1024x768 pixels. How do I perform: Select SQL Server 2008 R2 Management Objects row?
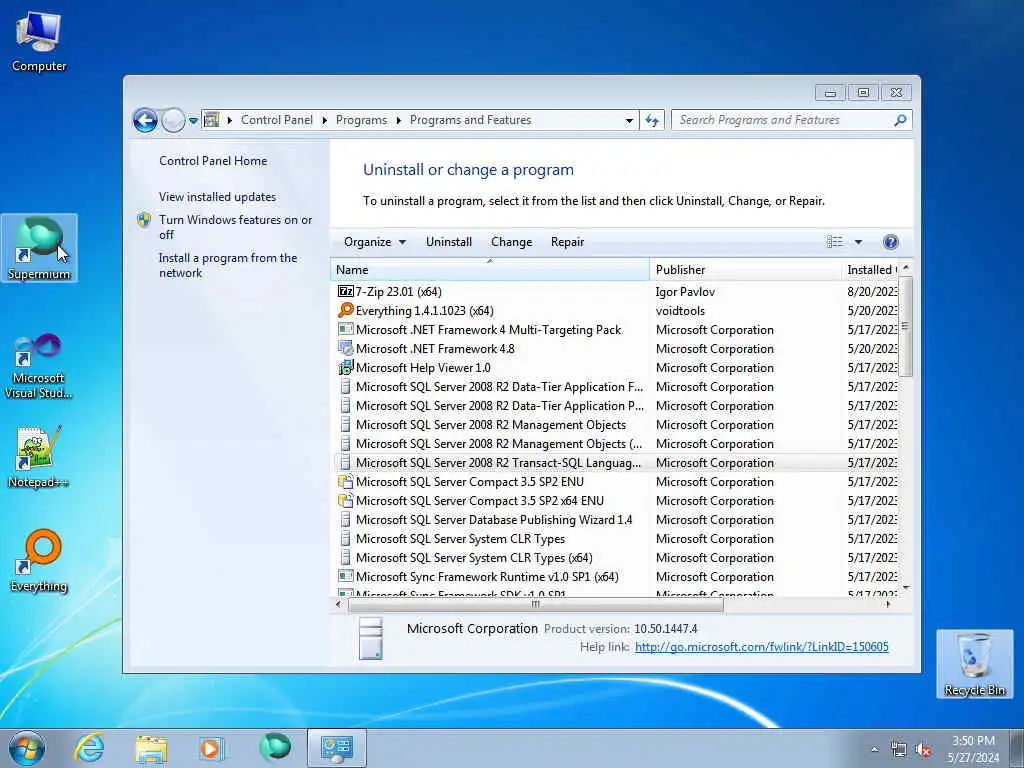pos(615,424)
